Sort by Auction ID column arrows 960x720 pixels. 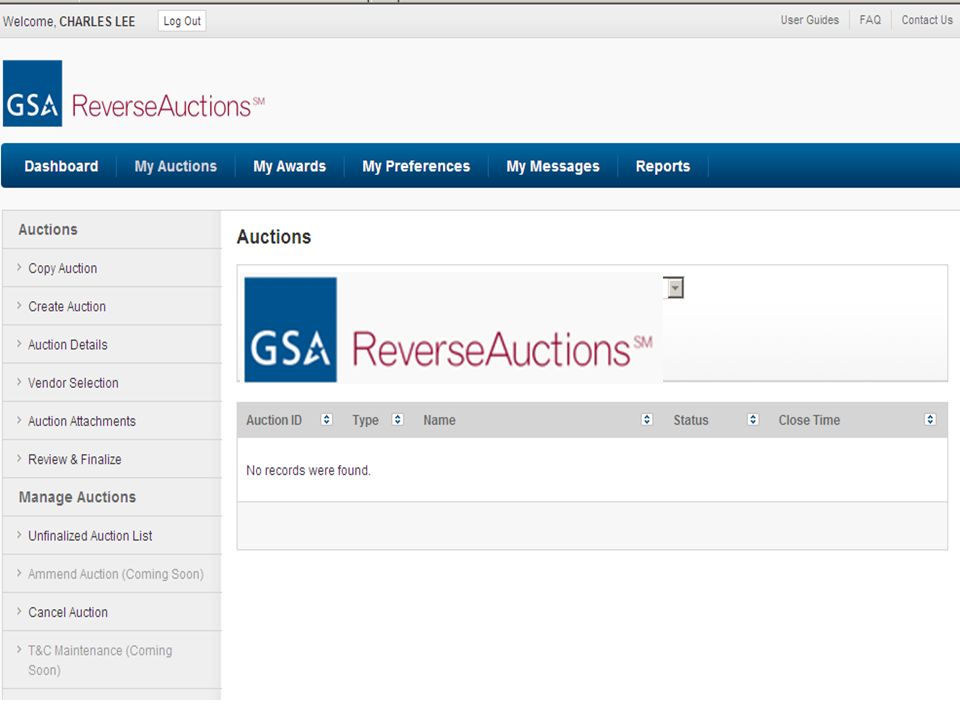pos(327,419)
